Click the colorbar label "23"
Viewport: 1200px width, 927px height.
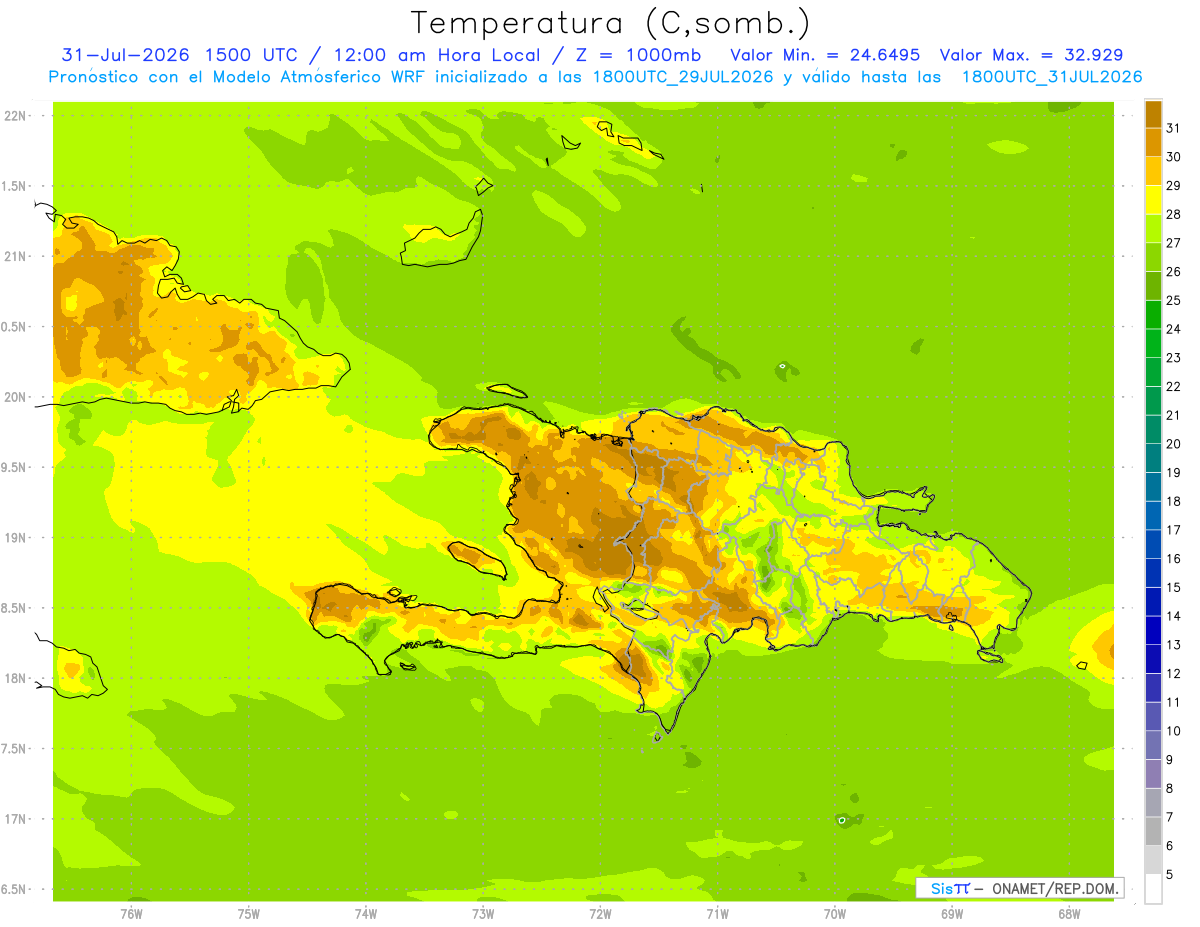pos(1174,358)
